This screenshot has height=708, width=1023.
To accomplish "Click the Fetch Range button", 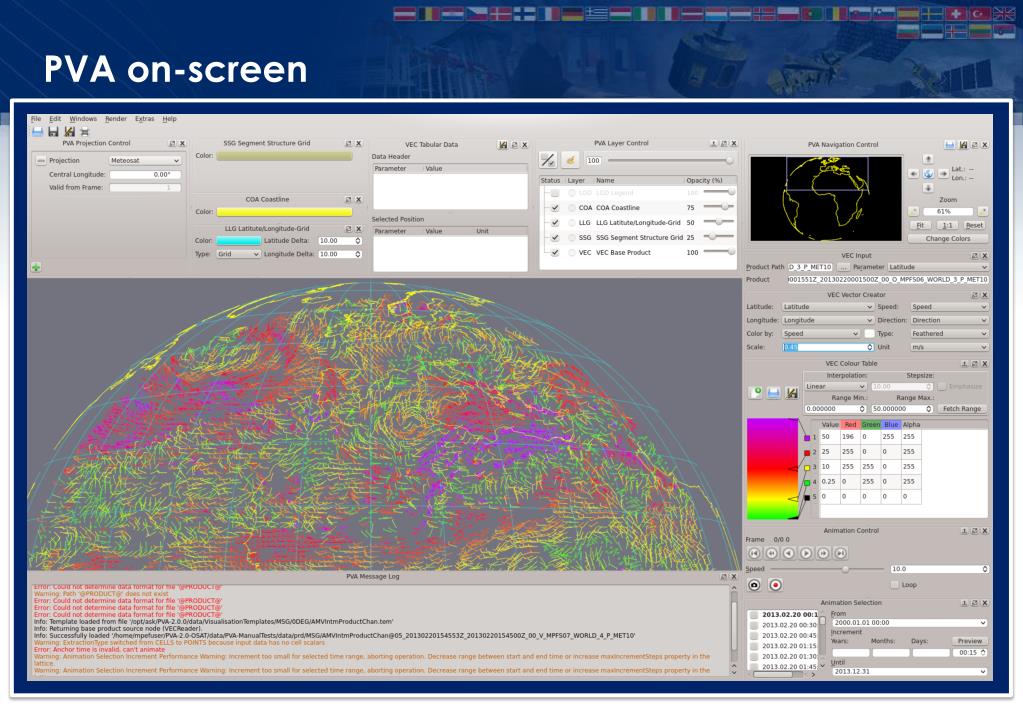I will tap(962, 408).
